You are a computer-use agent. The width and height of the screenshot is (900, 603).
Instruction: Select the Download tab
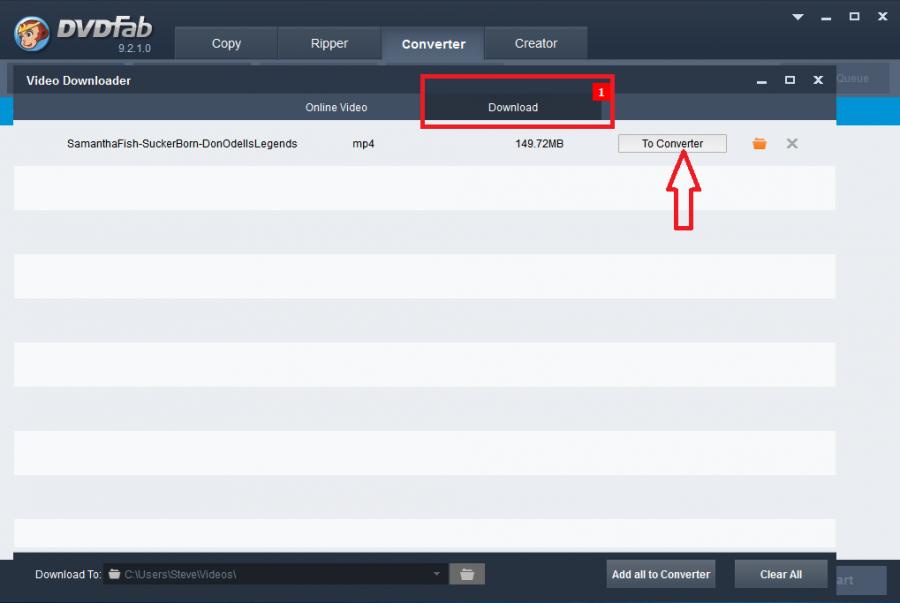click(513, 107)
